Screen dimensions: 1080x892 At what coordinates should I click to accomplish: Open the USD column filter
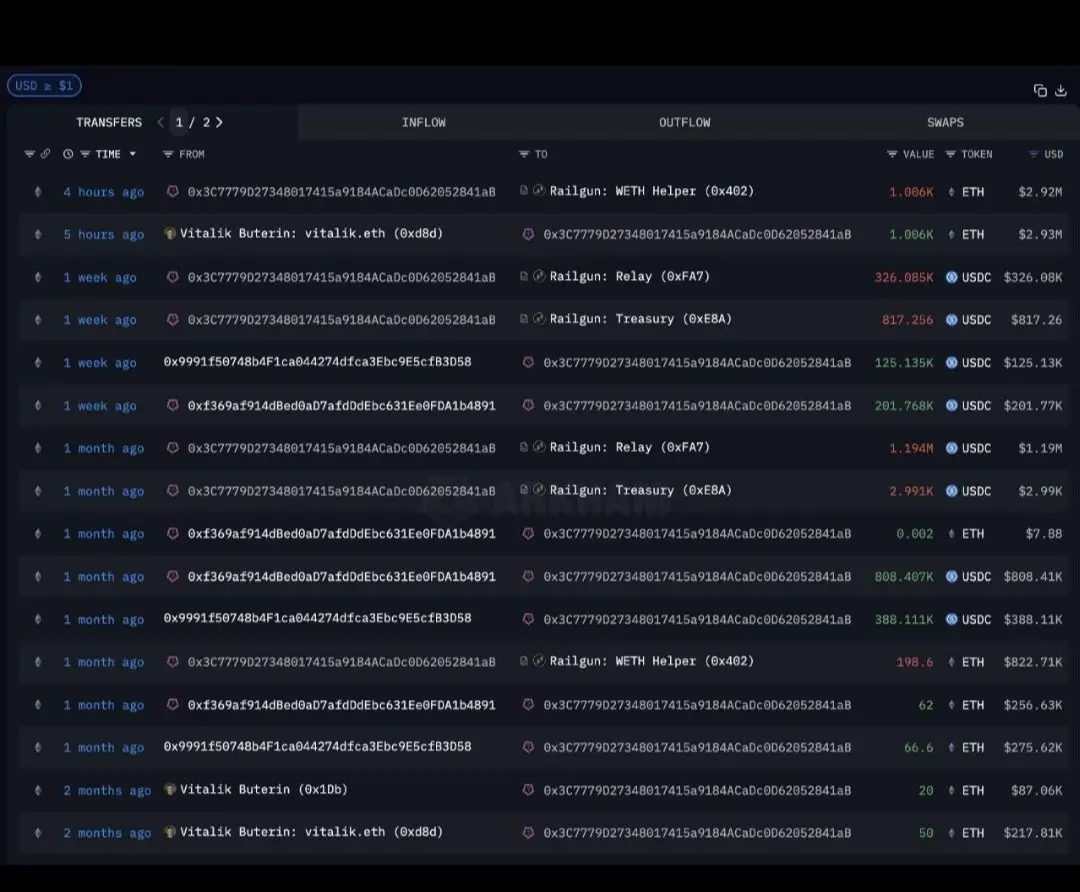tap(1033, 154)
